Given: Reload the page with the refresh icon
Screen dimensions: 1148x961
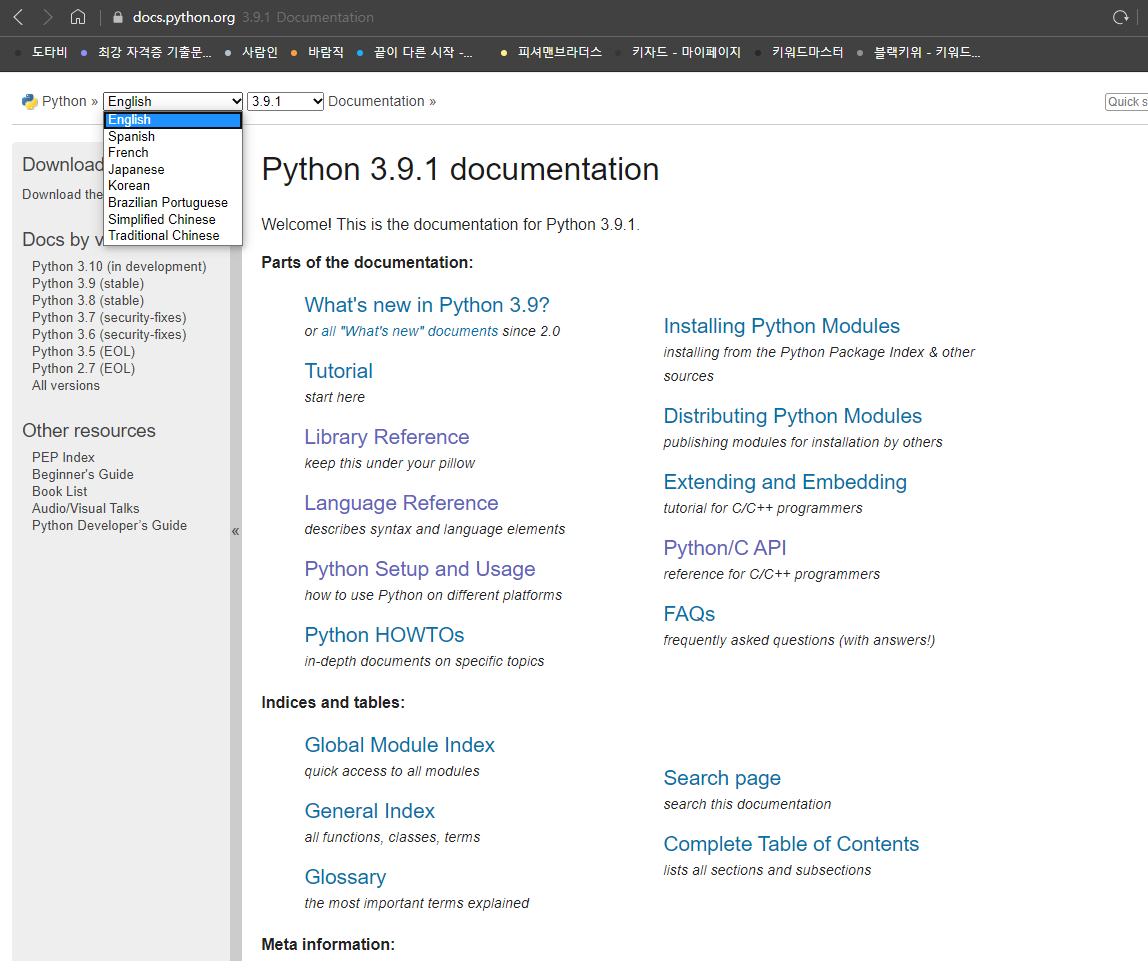Looking at the screenshot, I should tap(1121, 17).
